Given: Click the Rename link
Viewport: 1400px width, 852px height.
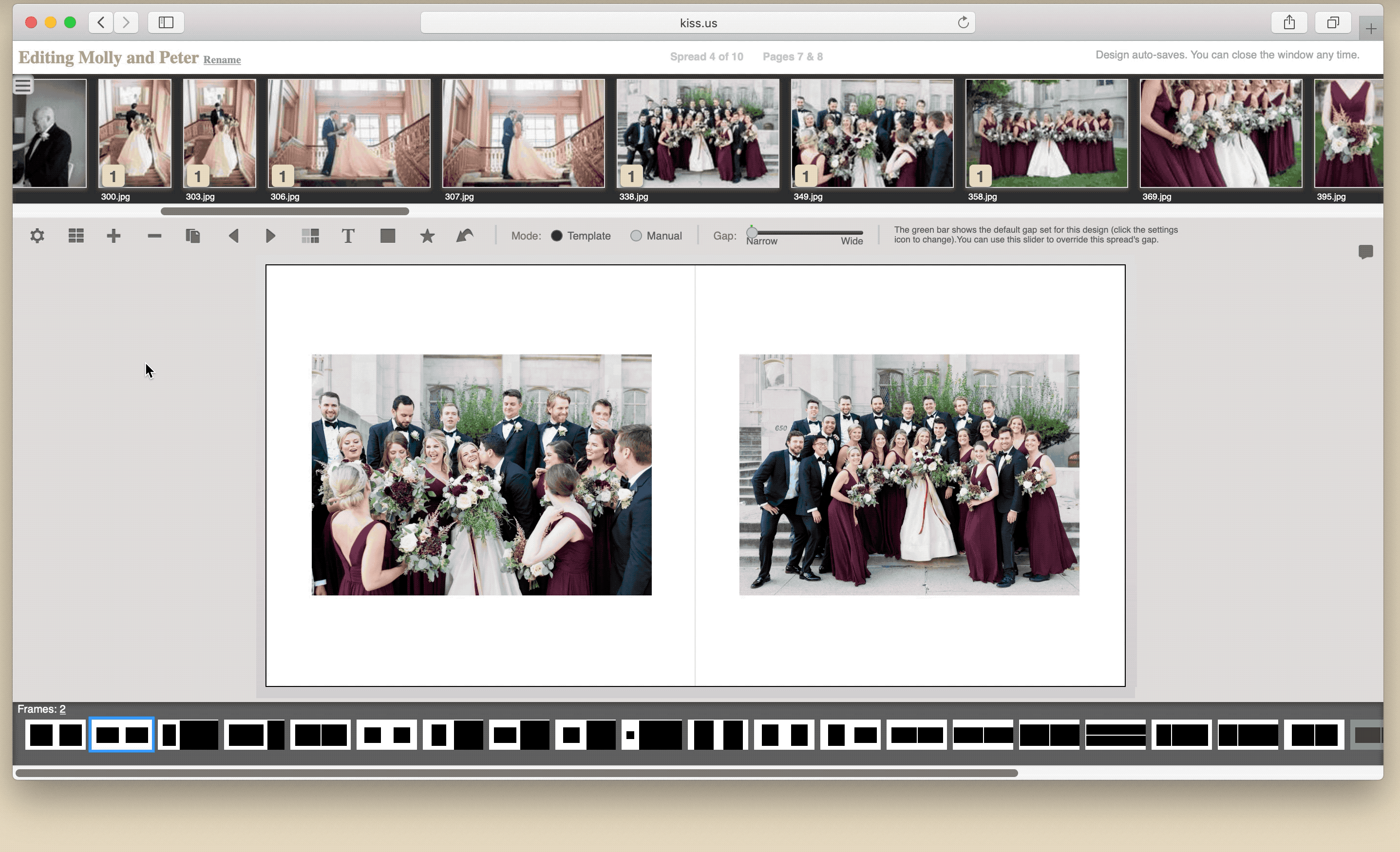Looking at the screenshot, I should tap(222, 59).
